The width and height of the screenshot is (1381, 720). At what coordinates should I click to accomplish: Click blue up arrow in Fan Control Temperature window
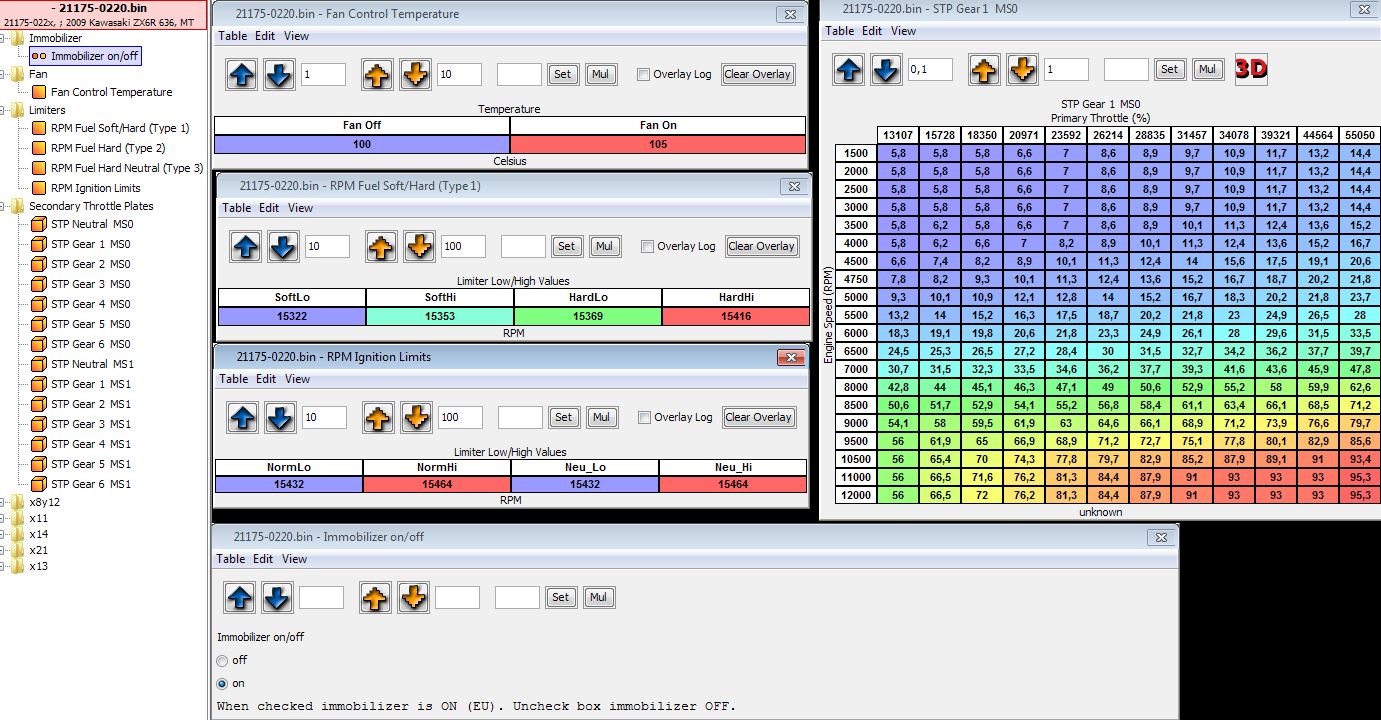[241, 74]
